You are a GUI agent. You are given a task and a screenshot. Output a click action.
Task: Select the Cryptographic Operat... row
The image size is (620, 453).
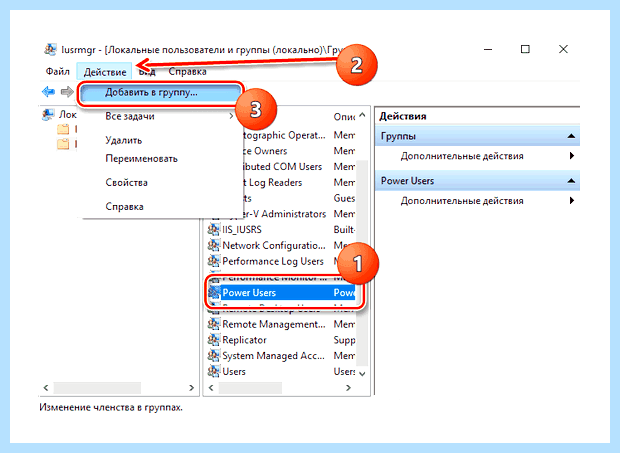(x=299, y=135)
